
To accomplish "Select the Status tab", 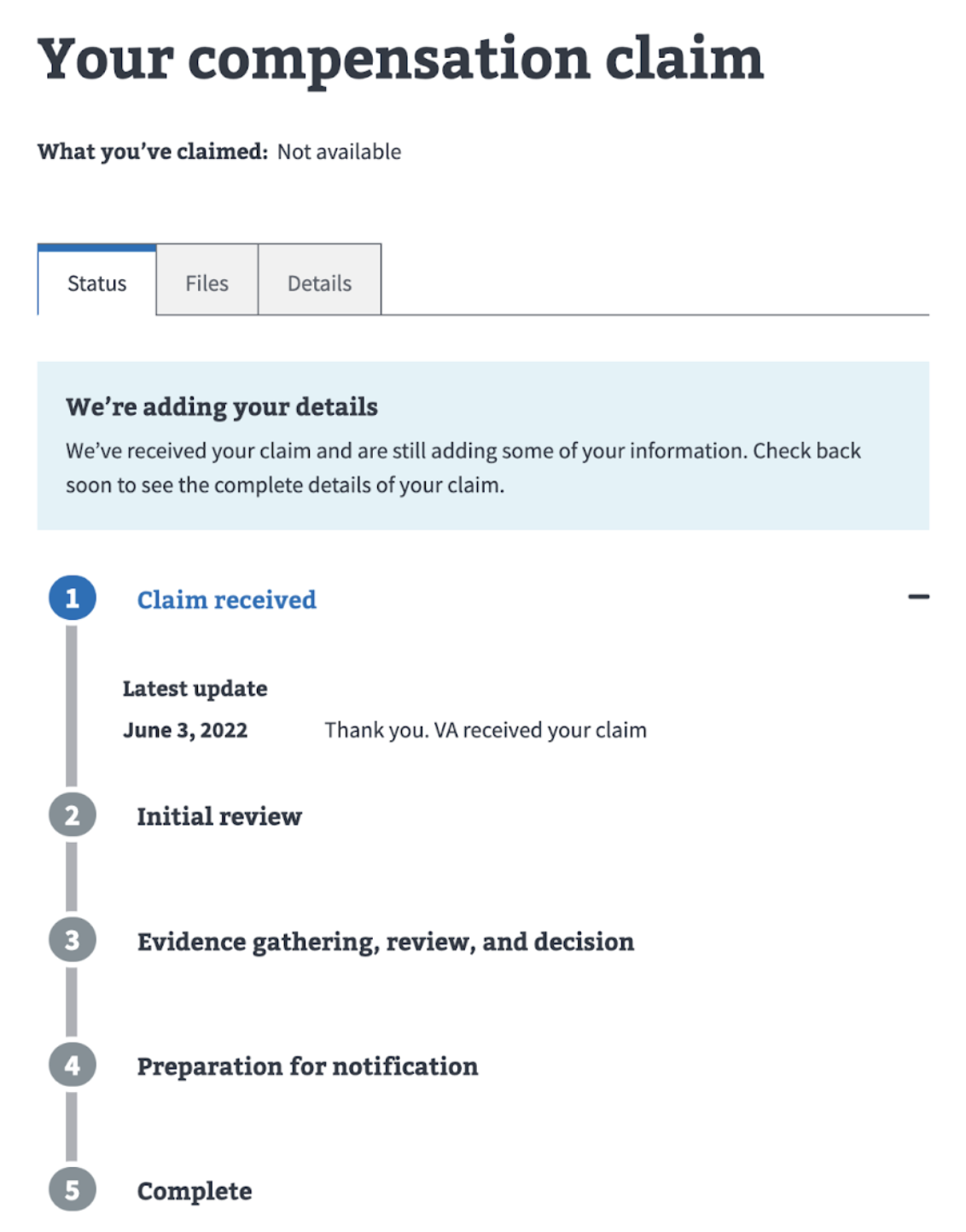I will coord(96,282).
